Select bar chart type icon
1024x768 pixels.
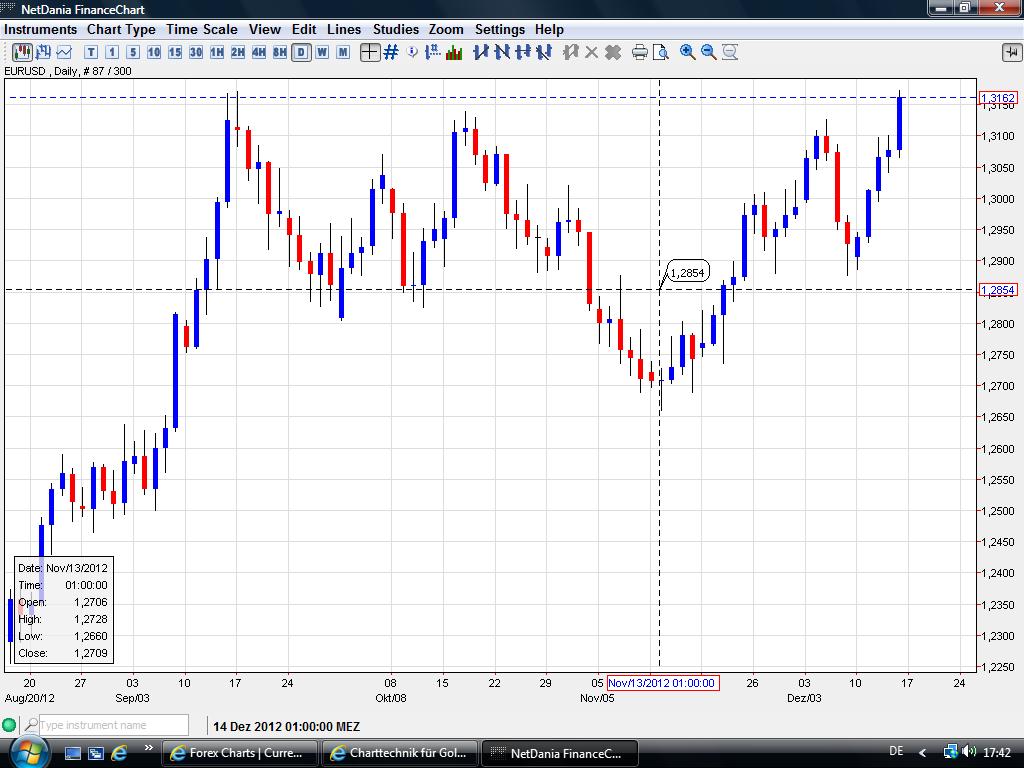[43, 52]
